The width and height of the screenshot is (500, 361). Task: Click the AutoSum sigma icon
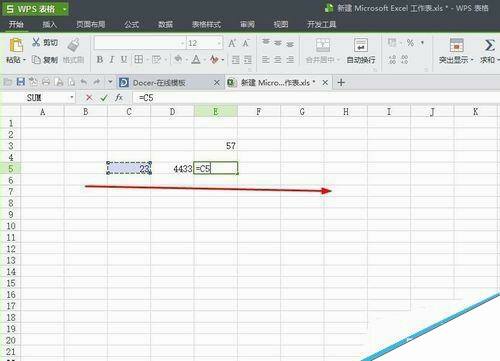(x=489, y=45)
